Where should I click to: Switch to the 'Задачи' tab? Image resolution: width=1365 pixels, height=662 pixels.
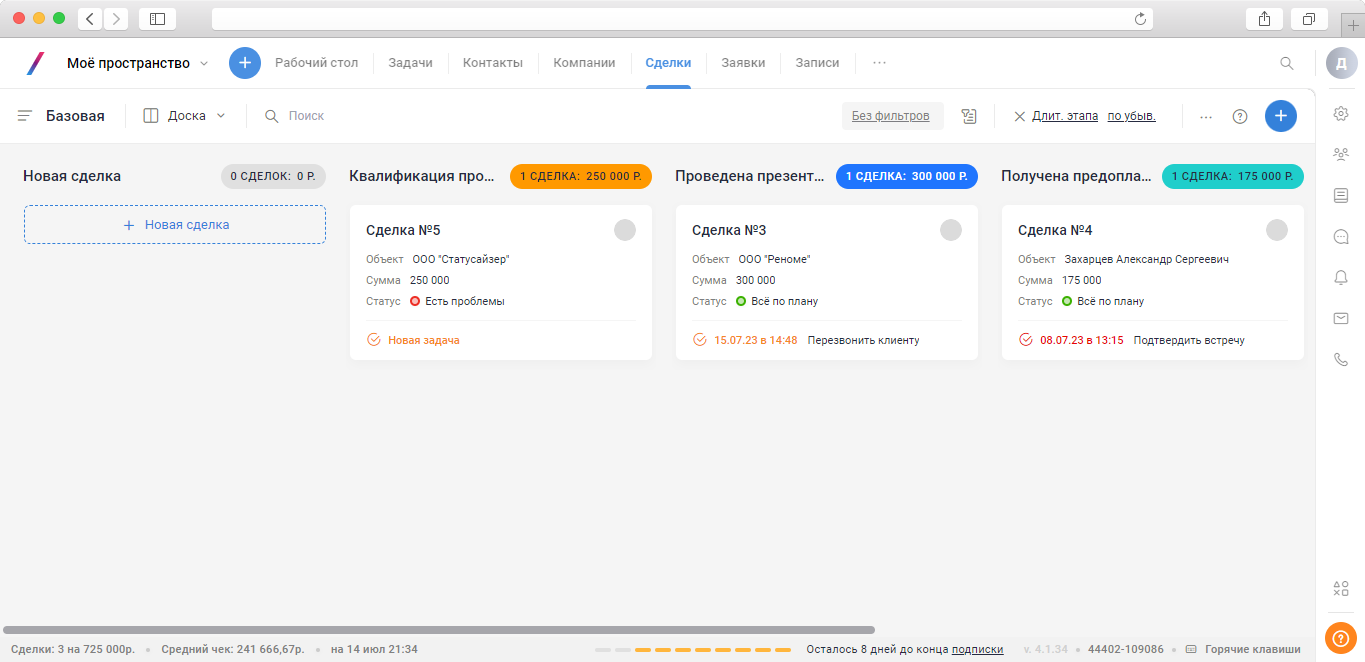[410, 63]
